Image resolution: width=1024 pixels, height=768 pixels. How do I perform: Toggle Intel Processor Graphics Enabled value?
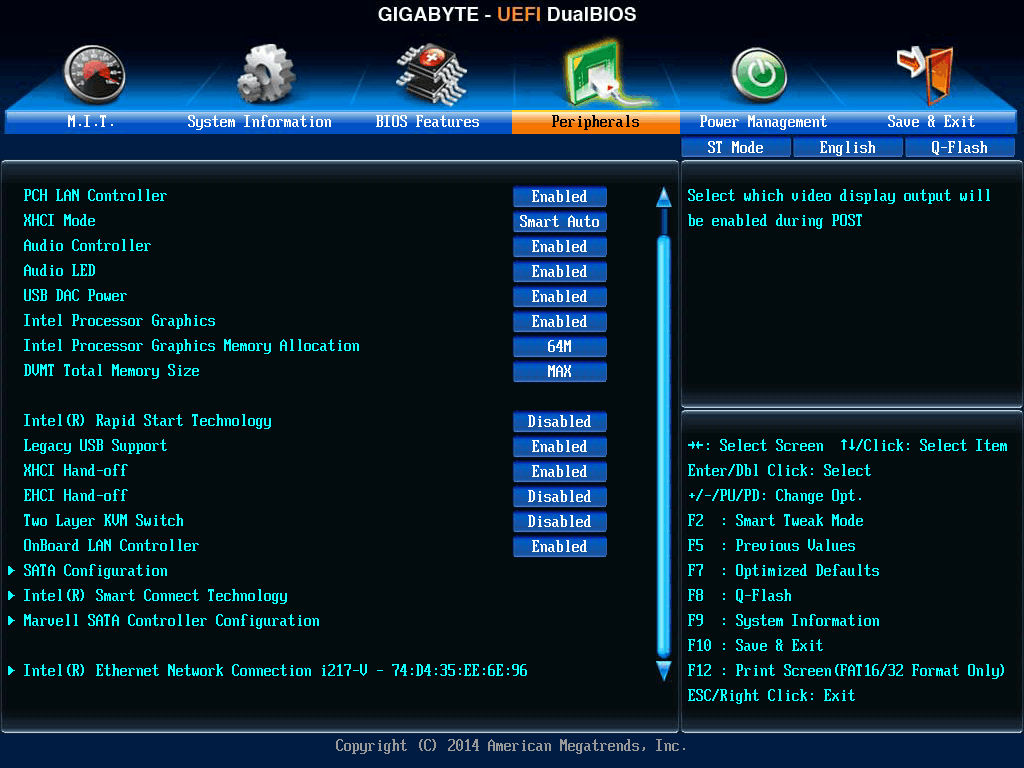[x=560, y=322]
